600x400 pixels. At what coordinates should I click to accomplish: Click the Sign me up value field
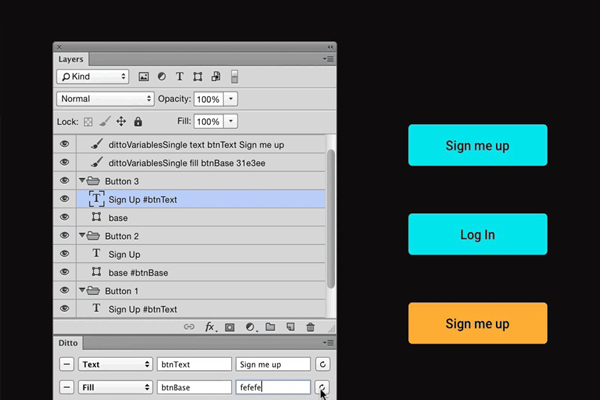[273, 364]
